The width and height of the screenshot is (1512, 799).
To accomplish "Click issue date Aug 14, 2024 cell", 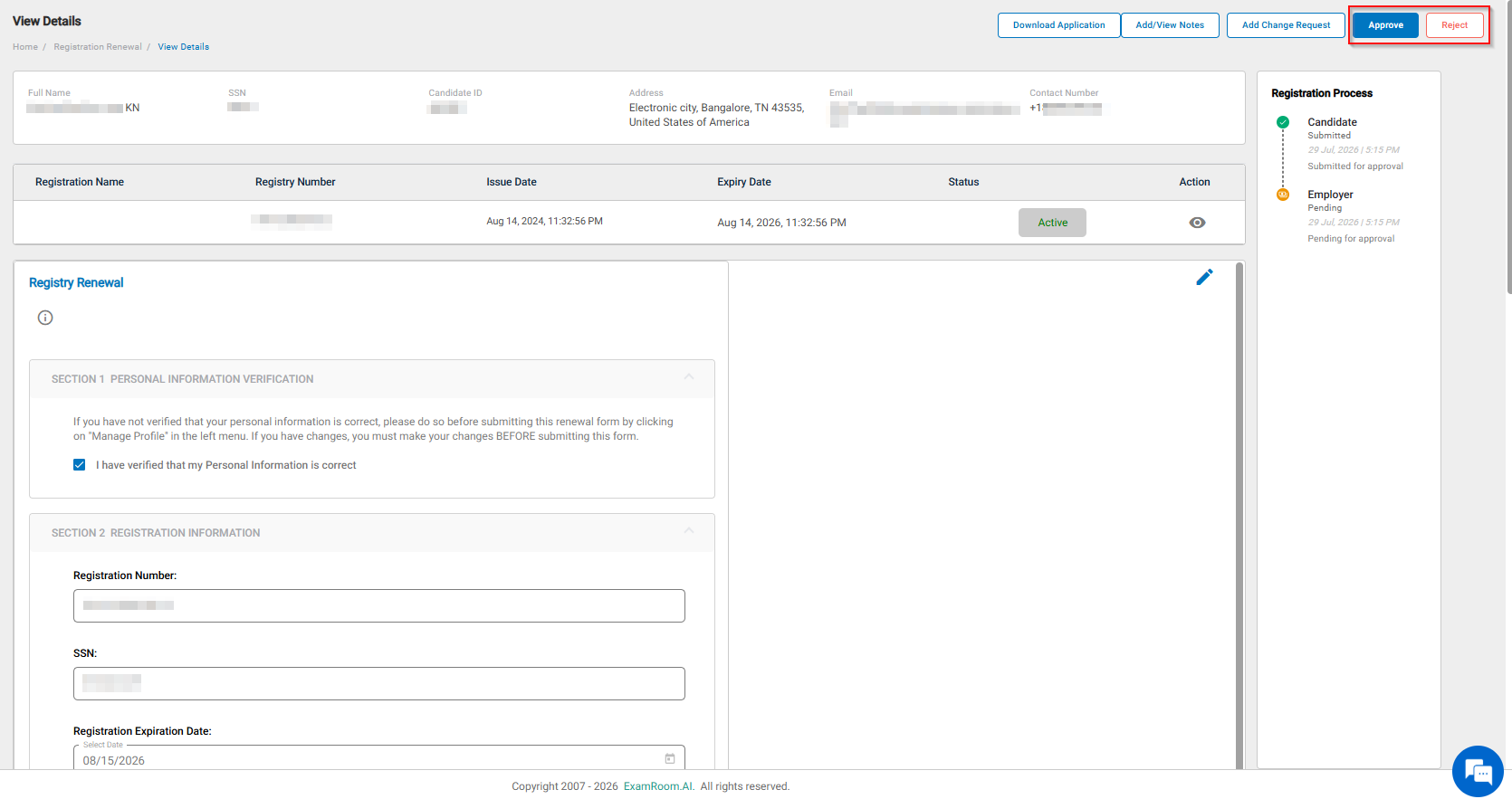I will (x=544, y=221).
